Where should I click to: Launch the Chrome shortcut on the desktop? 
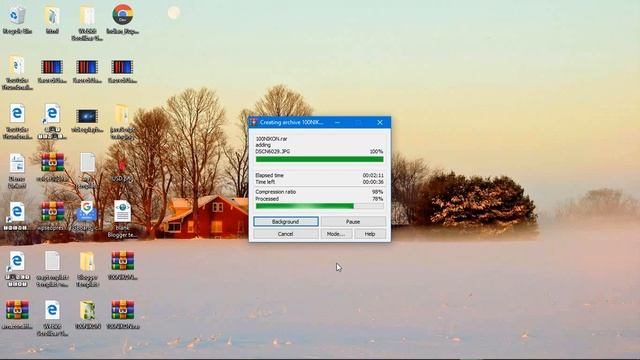[122, 19]
